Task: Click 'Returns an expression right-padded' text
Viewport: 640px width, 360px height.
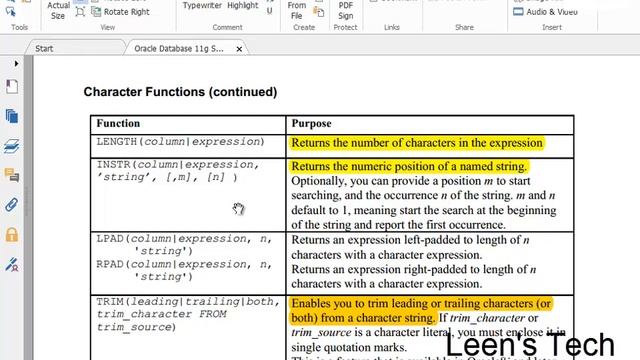Action: click(x=413, y=269)
